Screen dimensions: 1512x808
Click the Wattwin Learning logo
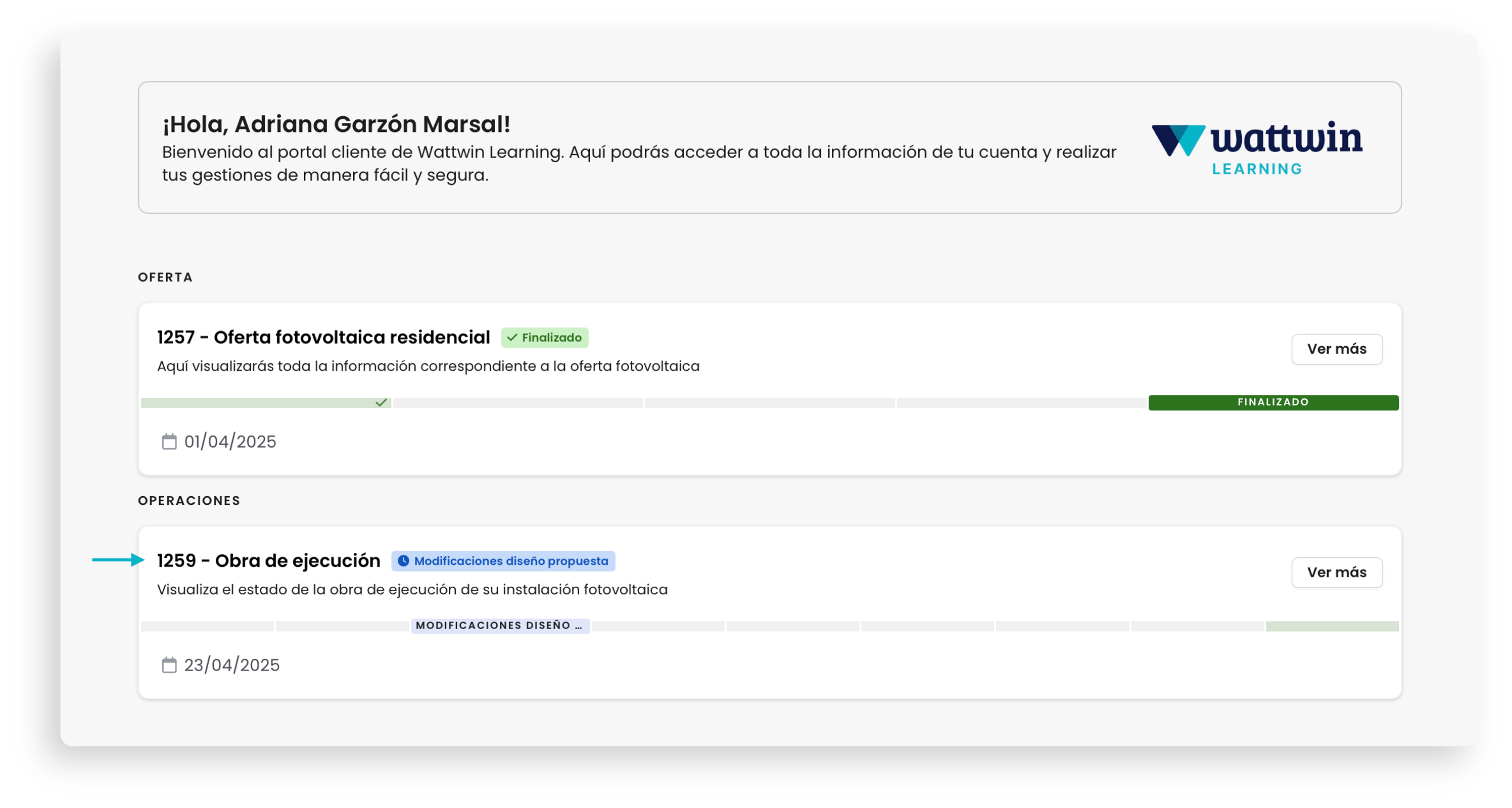(x=1257, y=148)
